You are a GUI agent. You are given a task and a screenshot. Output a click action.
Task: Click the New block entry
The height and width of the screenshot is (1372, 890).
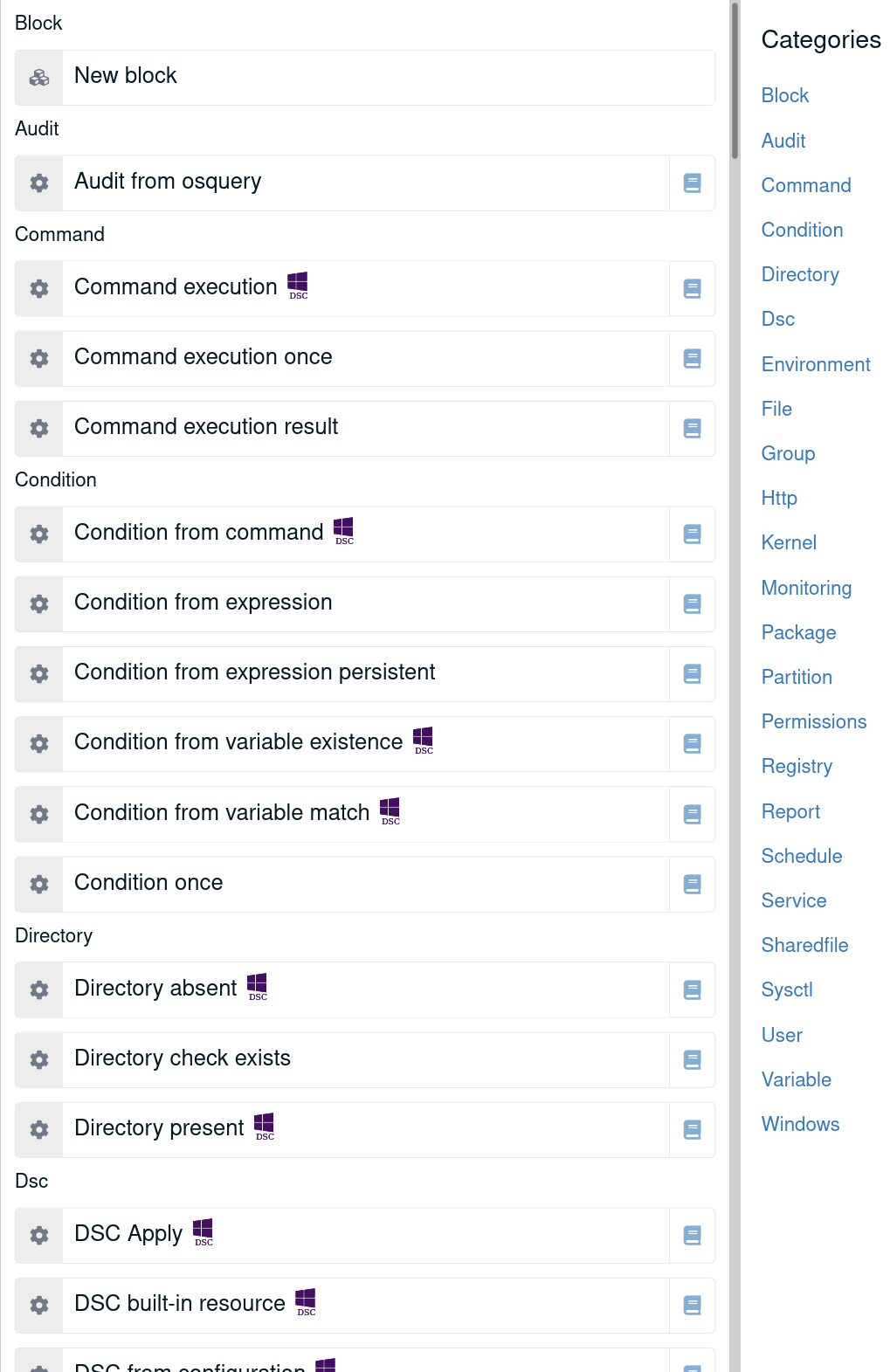coord(364,78)
